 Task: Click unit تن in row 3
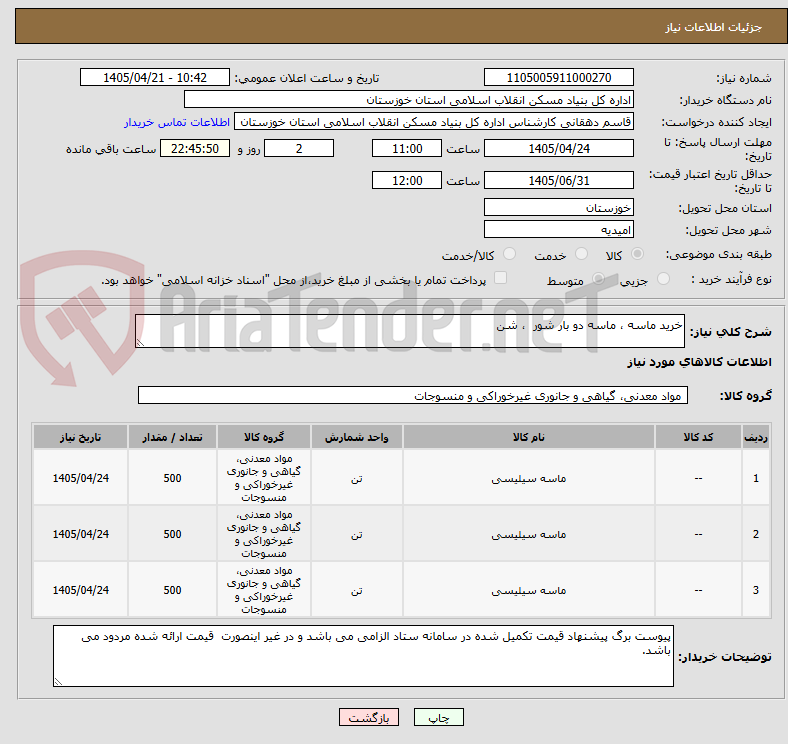point(356,590)
